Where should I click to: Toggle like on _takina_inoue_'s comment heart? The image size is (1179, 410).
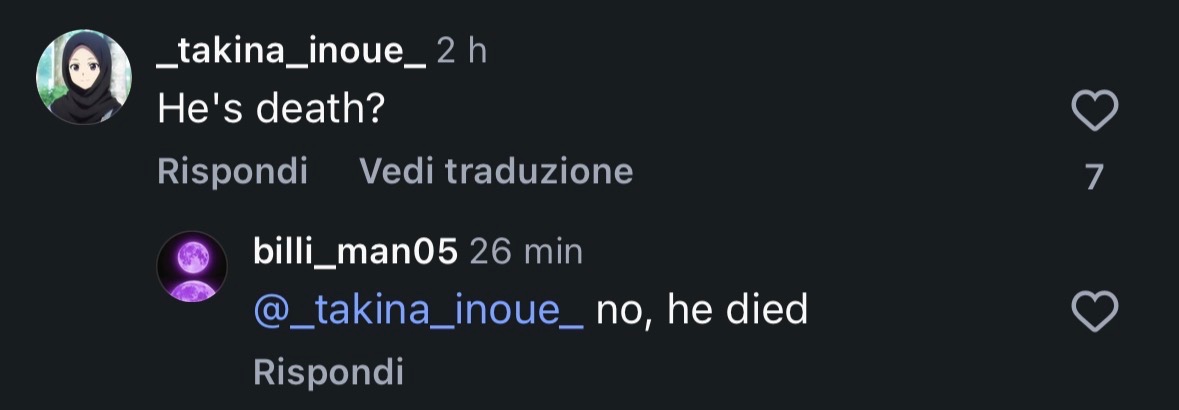click(x=1094, y=111)
